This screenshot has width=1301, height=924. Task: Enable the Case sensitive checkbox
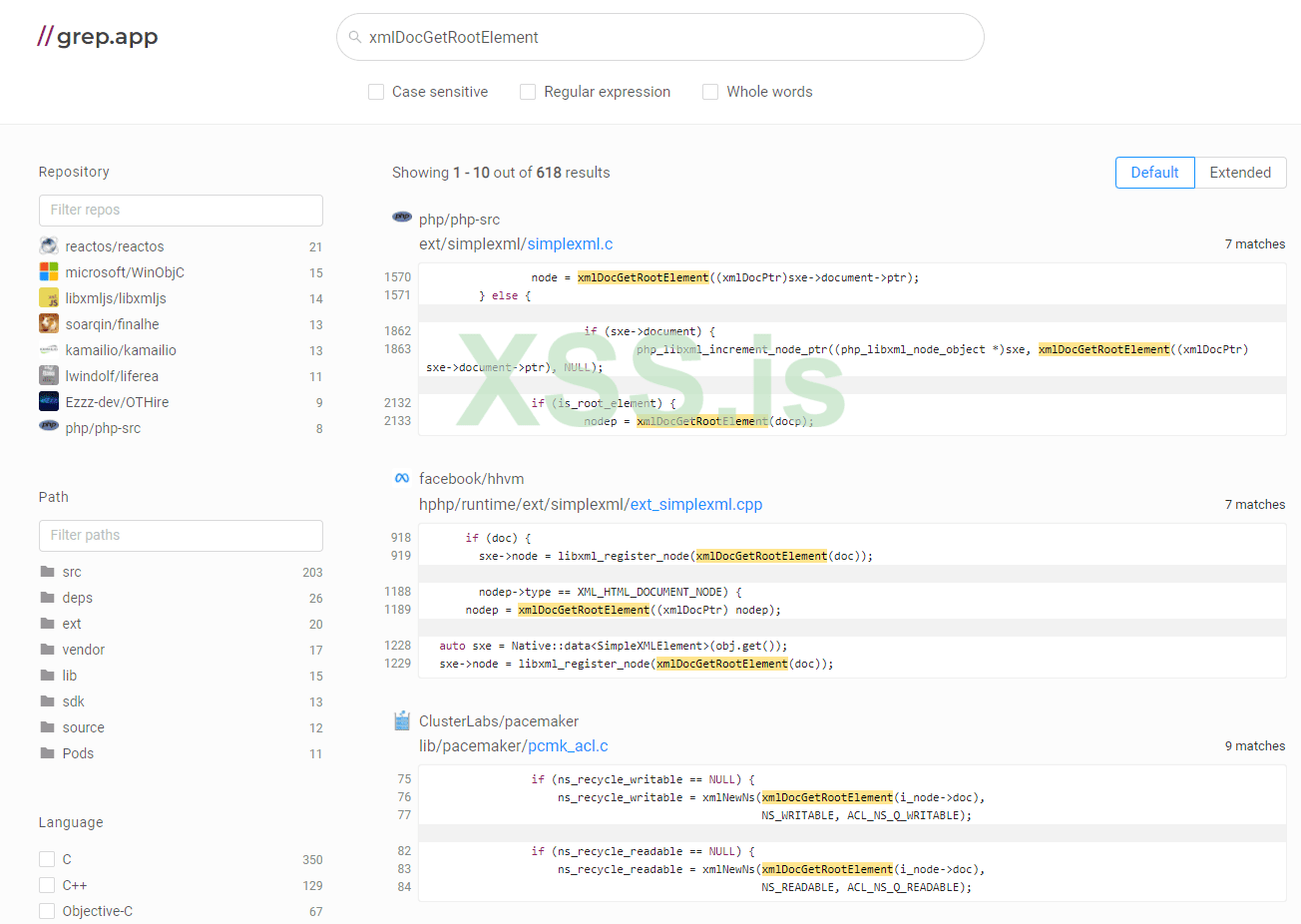pyautogui.click(x=376, y=92)
